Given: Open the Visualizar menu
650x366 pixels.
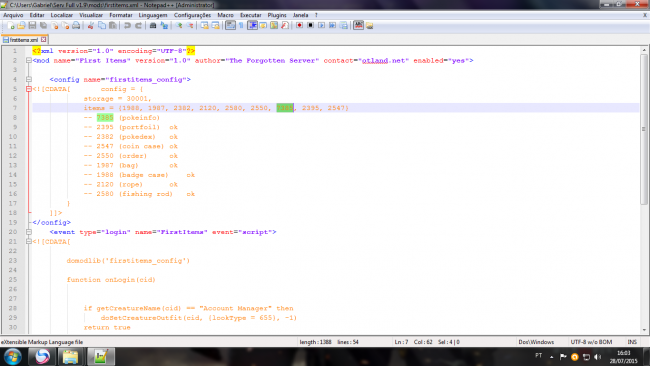Looking at the screenshot, I should point(91,15).
